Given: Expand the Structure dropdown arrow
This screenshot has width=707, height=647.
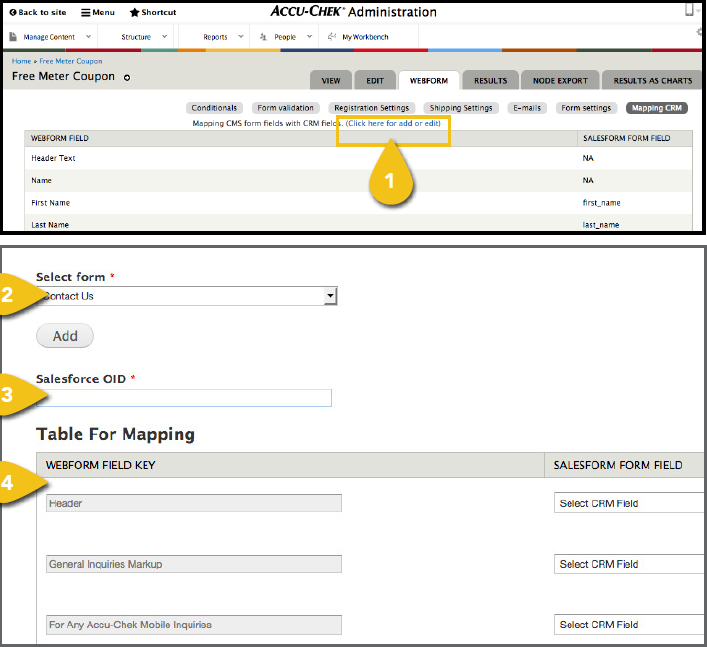Looking at the screenshot, I should tap(165, 37).
